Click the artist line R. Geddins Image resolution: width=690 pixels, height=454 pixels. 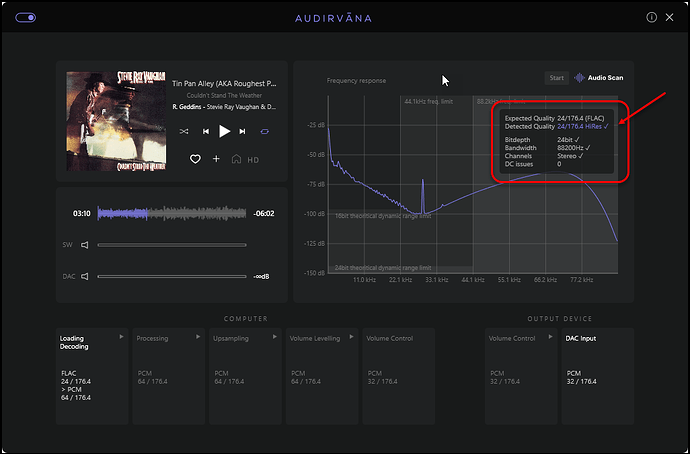pos(224,107)
